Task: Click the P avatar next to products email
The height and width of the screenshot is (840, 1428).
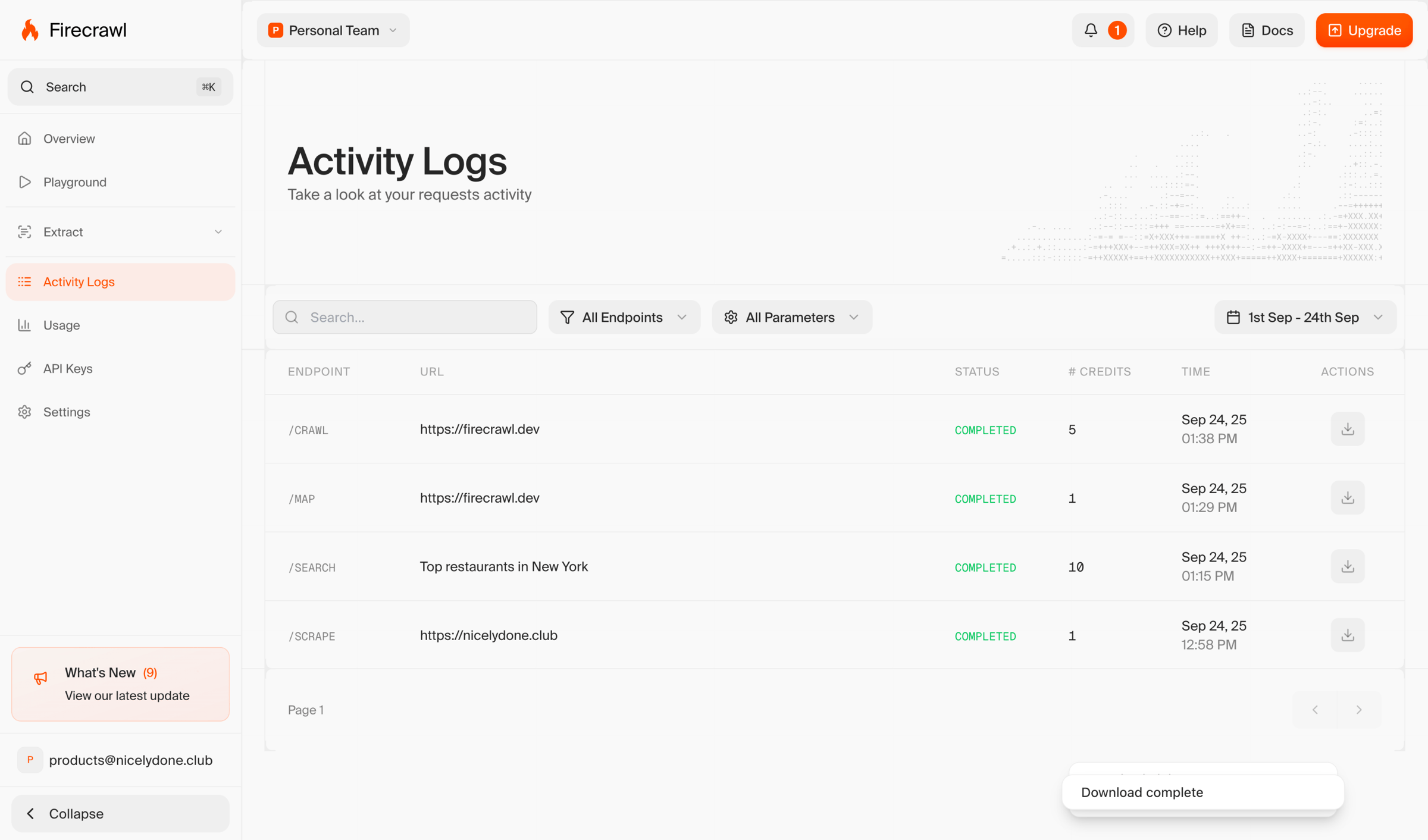Action: [x=30, y=760]
